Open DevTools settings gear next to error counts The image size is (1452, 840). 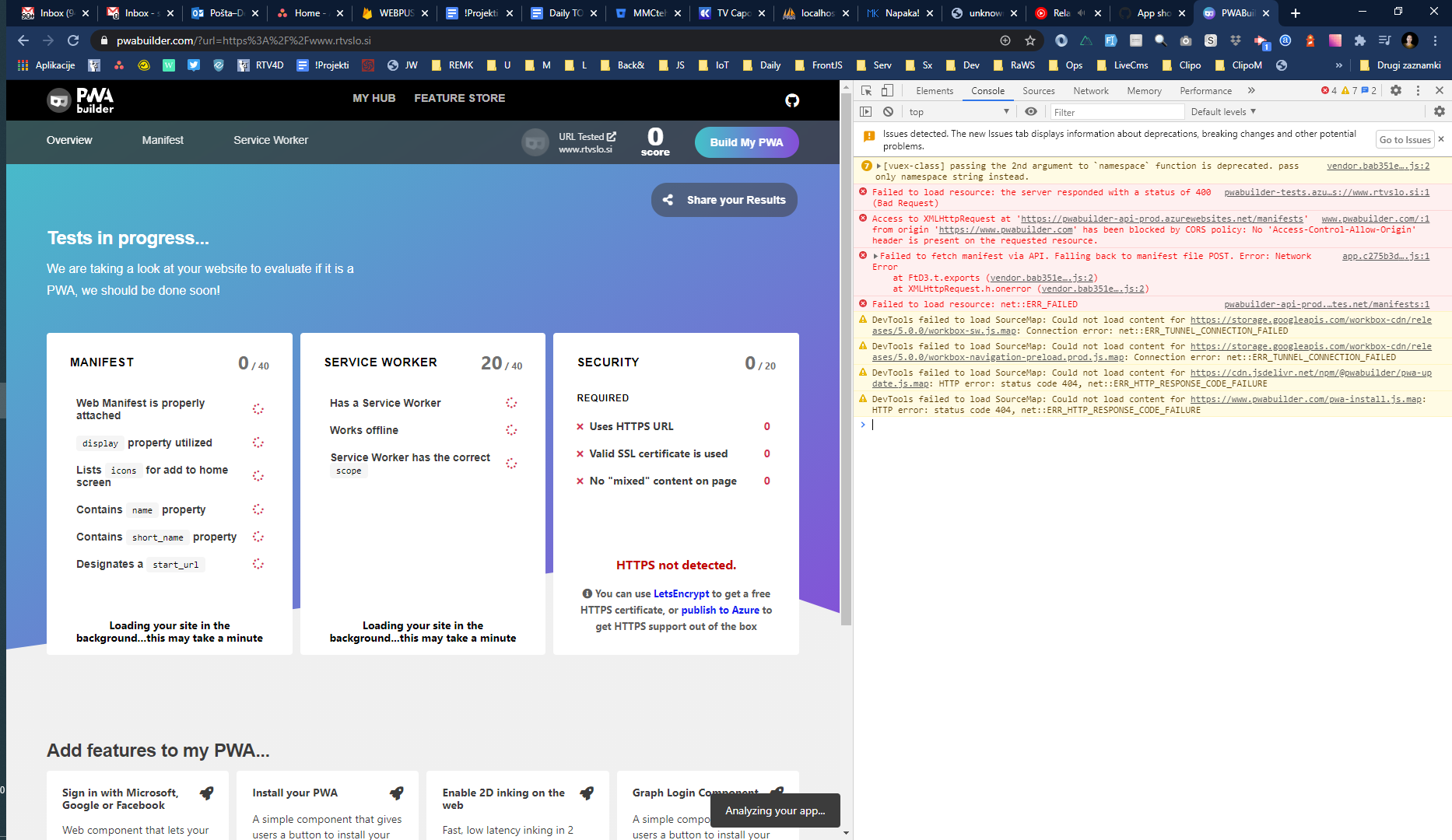(1396, 90)
